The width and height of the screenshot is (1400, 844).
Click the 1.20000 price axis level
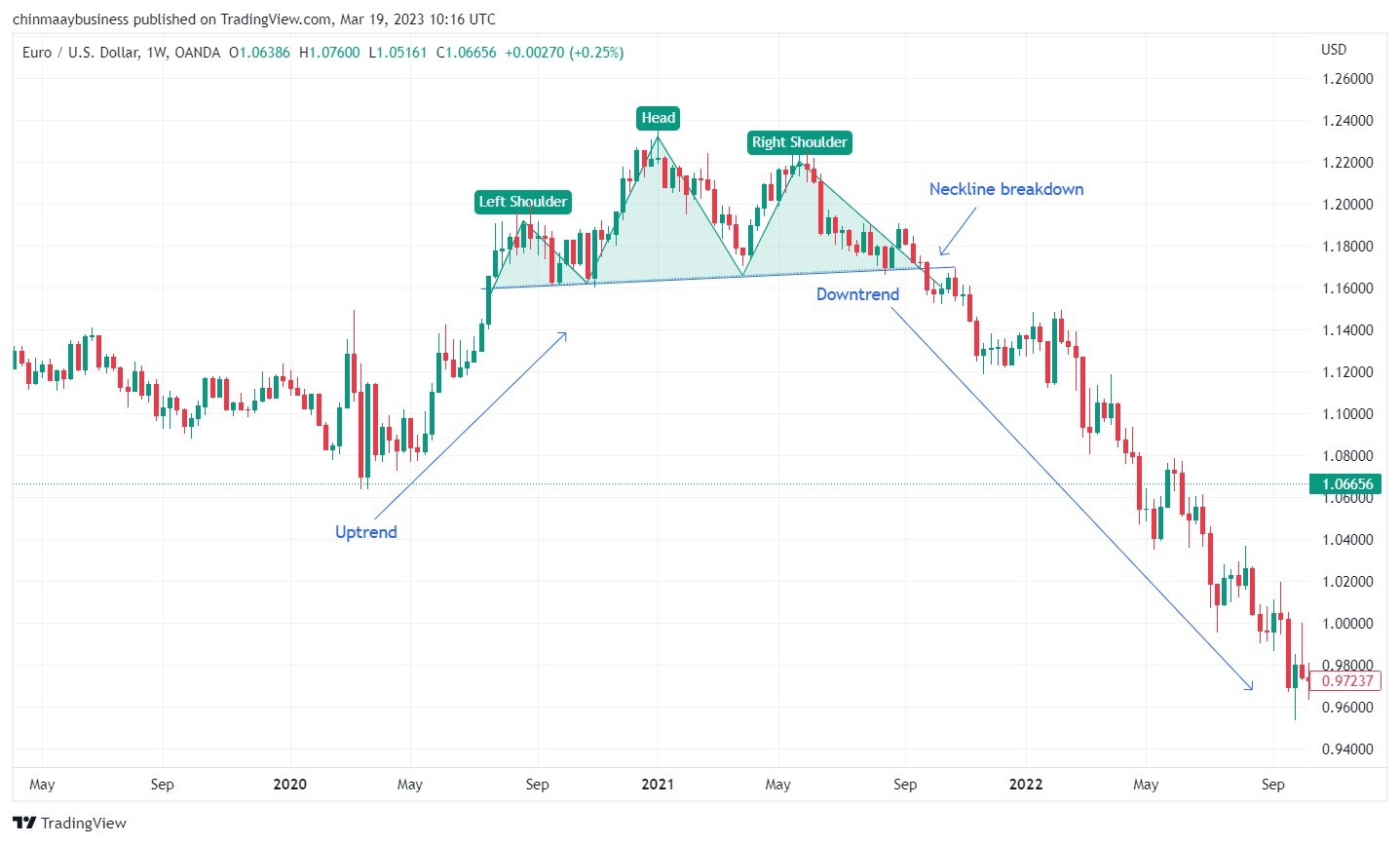tap(1347, 205)
